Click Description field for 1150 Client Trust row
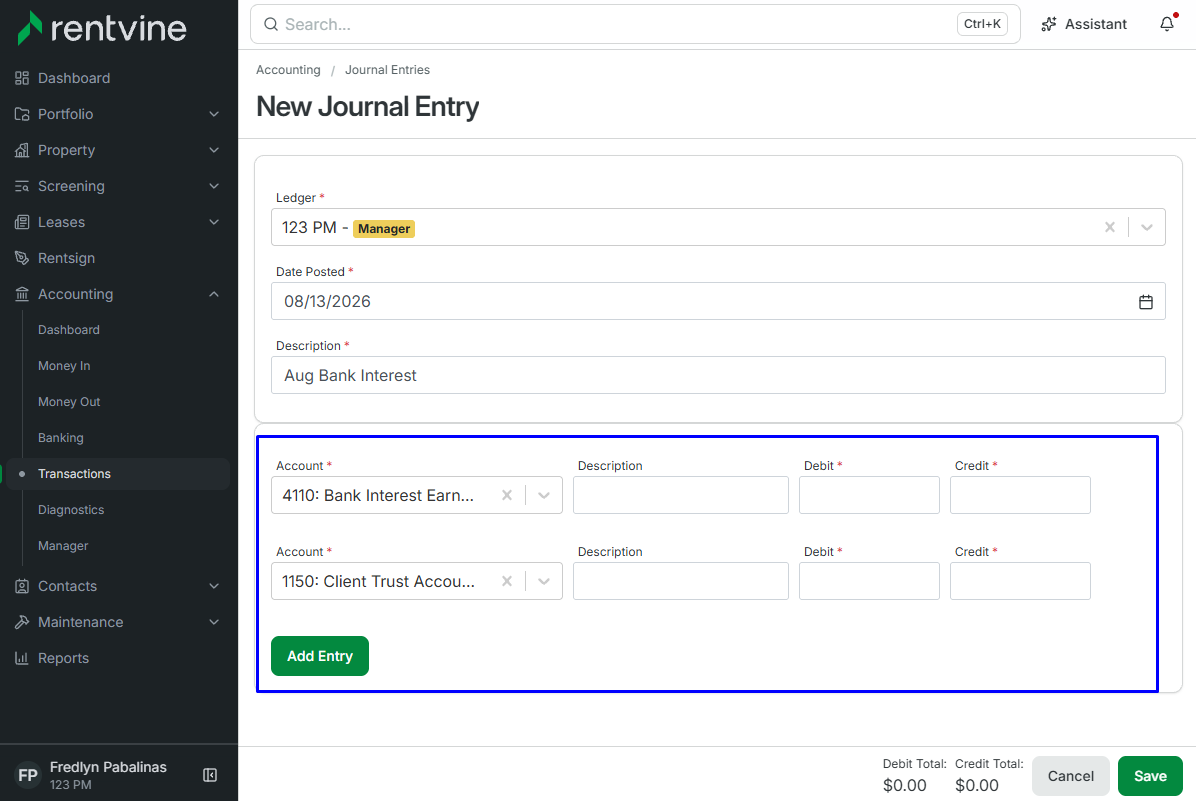The width and height of the screenshot is (1196, 801). click(680, 581)
